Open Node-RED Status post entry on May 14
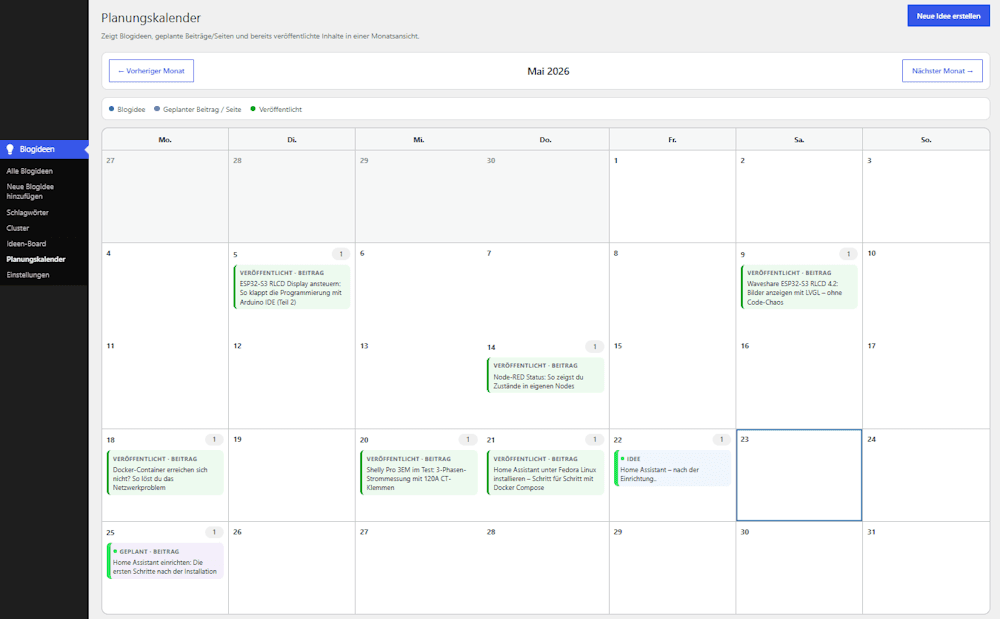This screenshot has height=619, width=1000. point(545,375)
